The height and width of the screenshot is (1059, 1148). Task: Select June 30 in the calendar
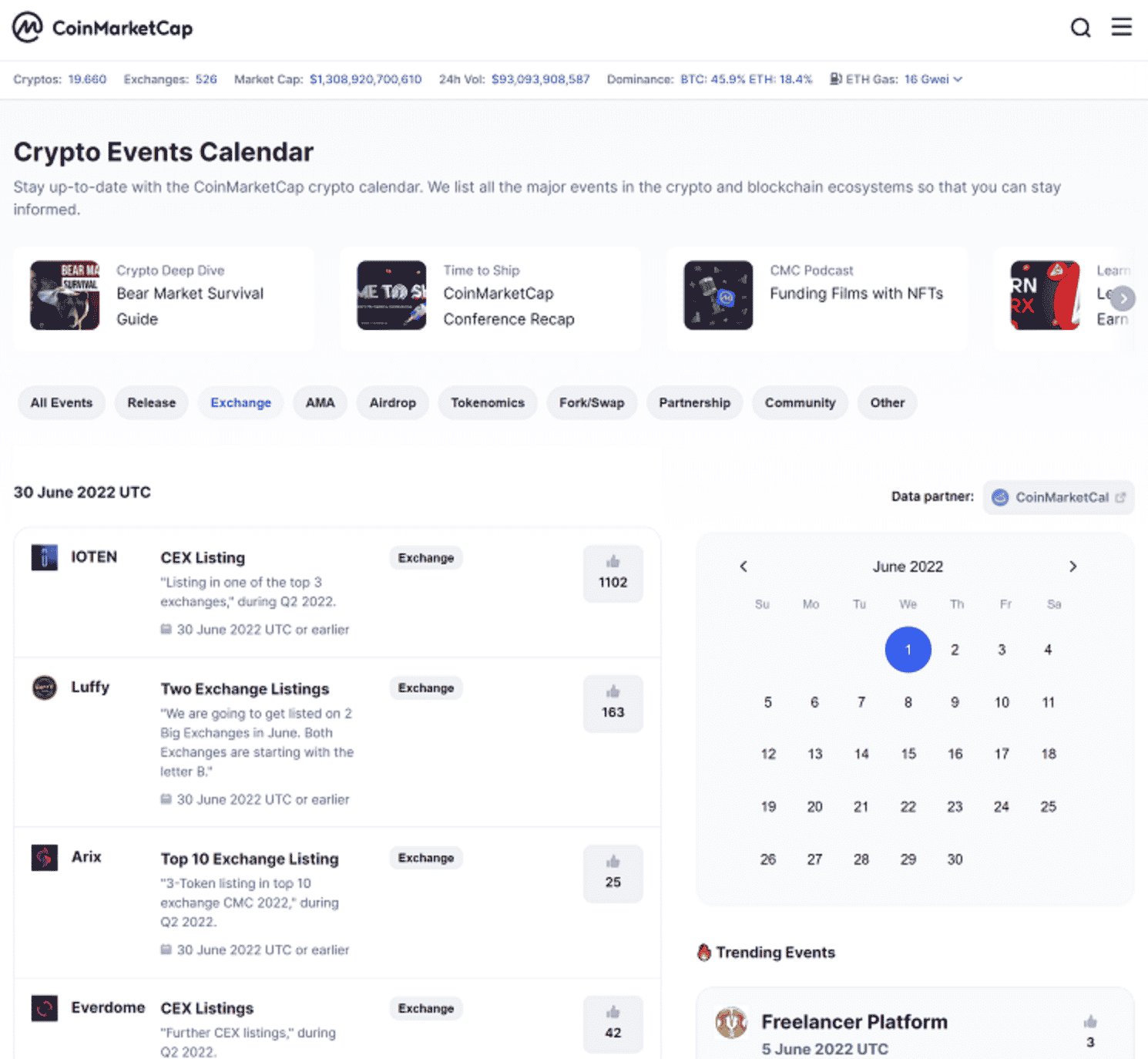[x=955, y=859]
